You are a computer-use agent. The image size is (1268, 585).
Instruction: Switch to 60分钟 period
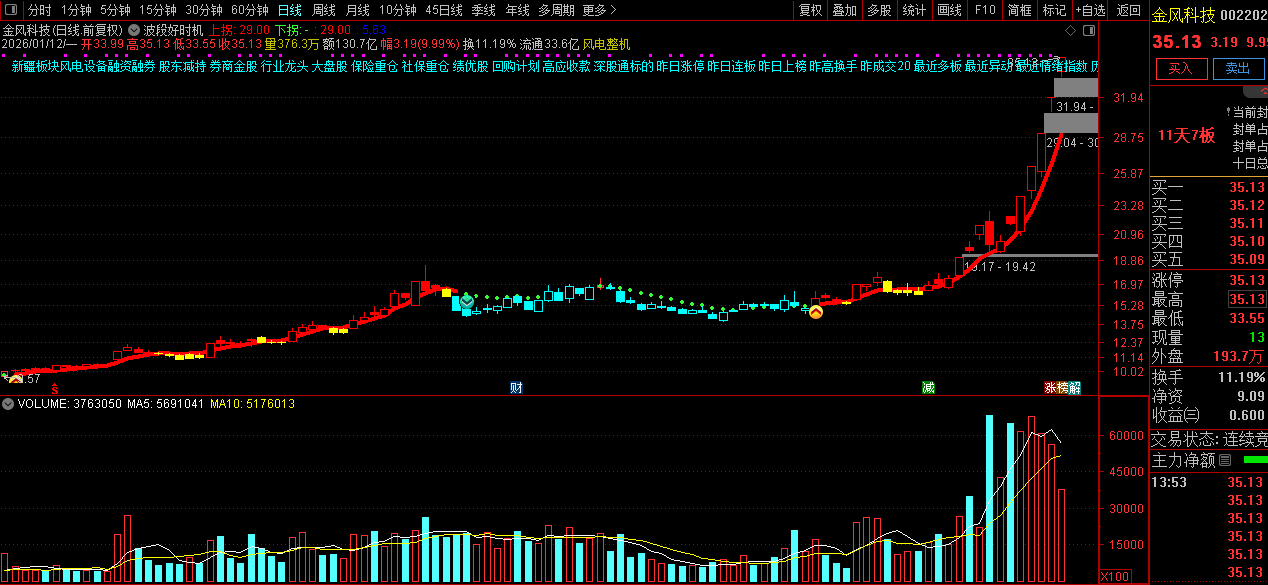coord(249,10)
